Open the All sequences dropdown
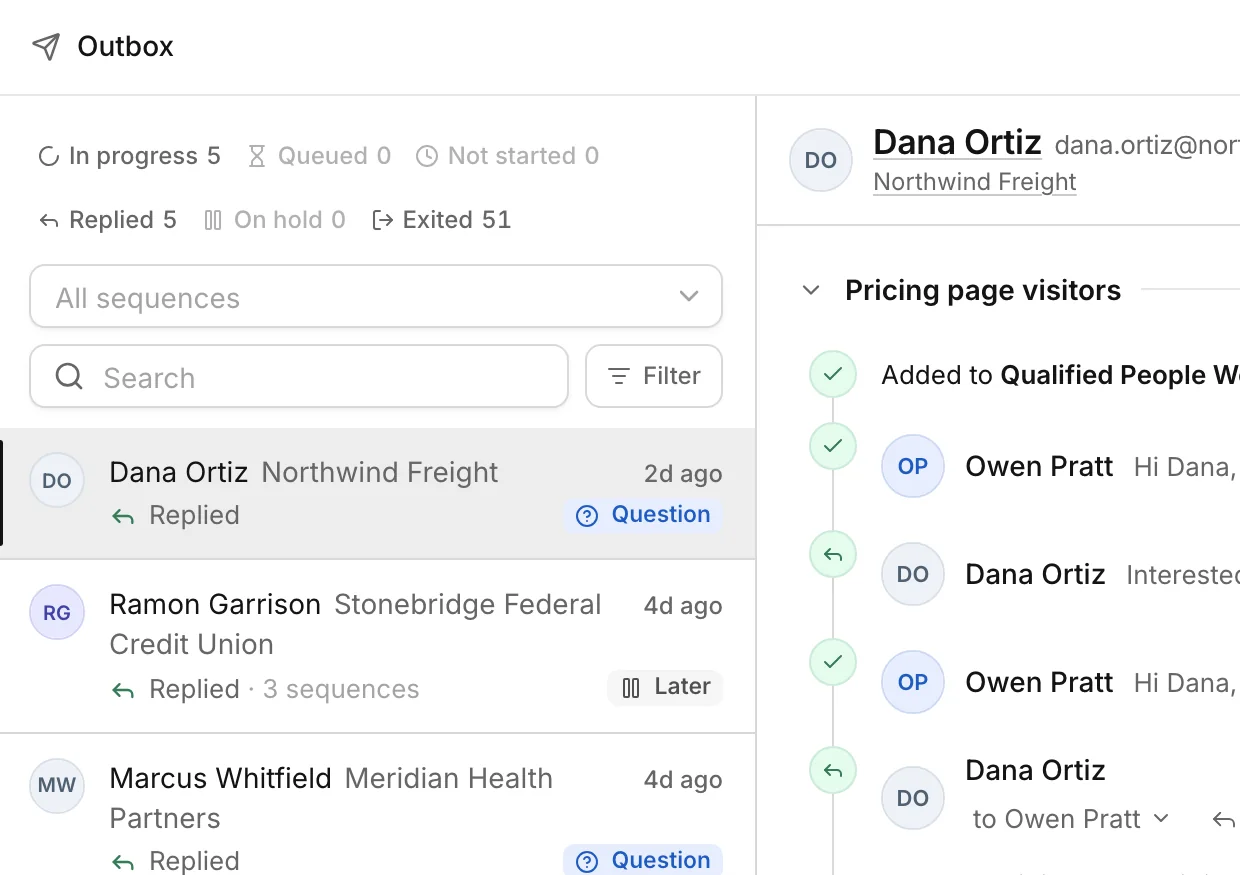1240x875 pixels. click(376, 296)
